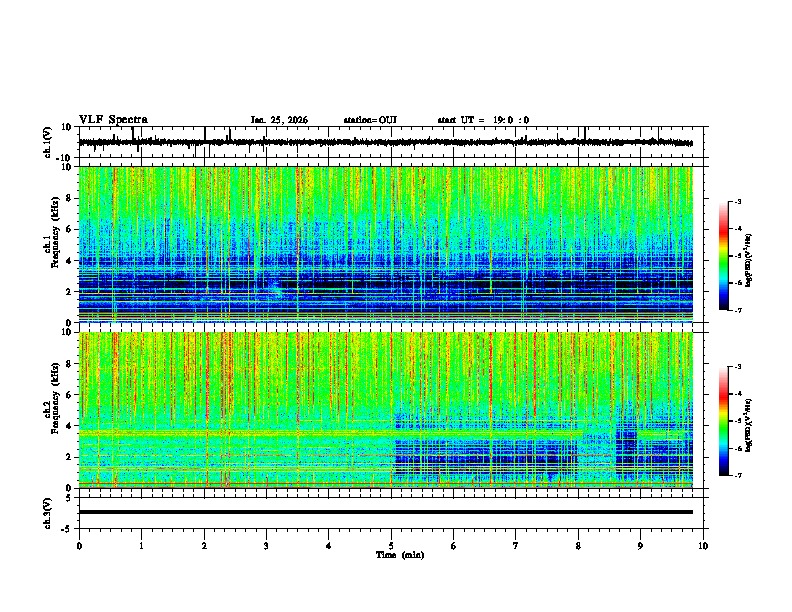Click tick label "5" on the Time axis
This screenshot has height=612, width=792.
[x=391, y=546]
